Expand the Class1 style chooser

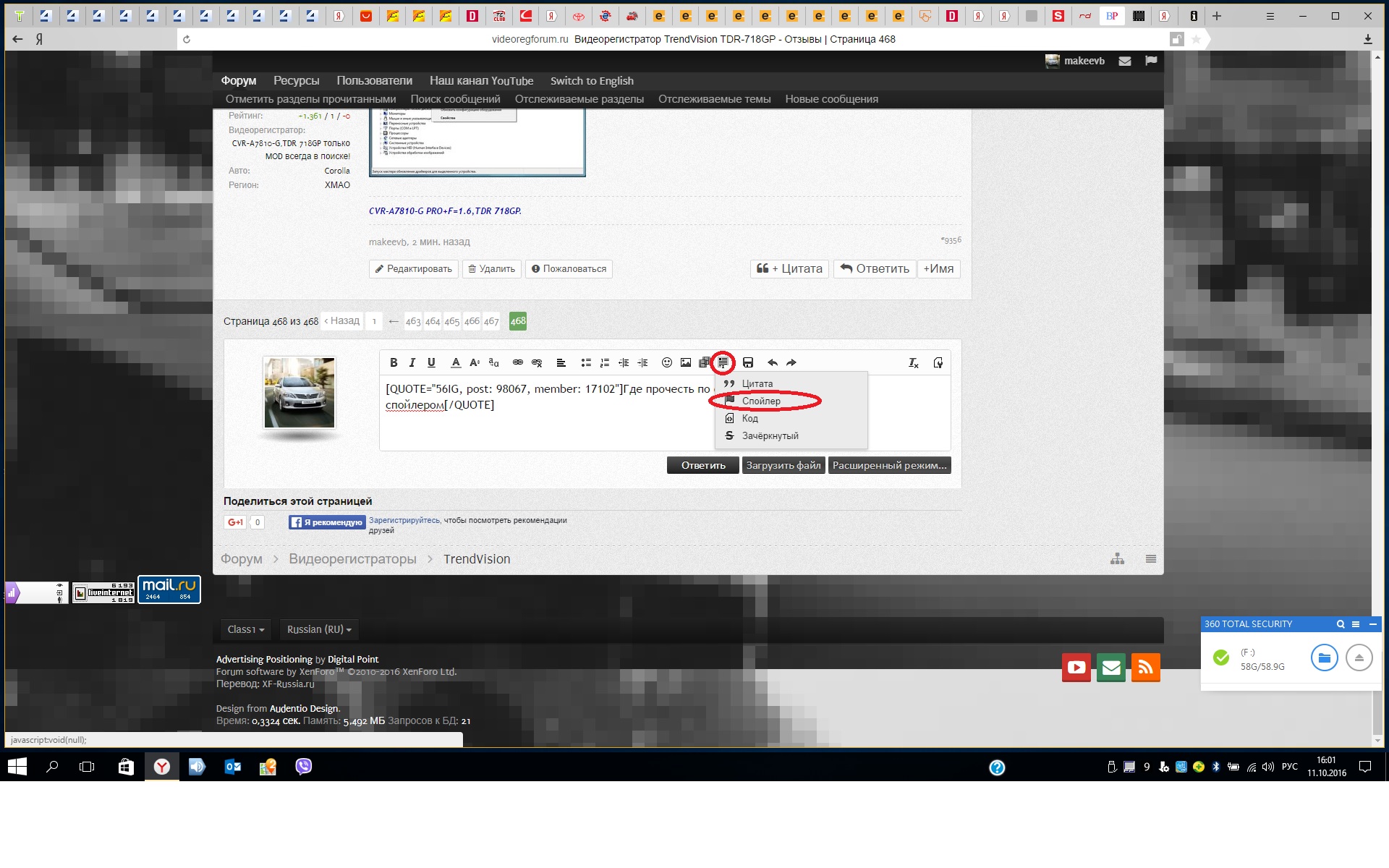click(245, 629)
